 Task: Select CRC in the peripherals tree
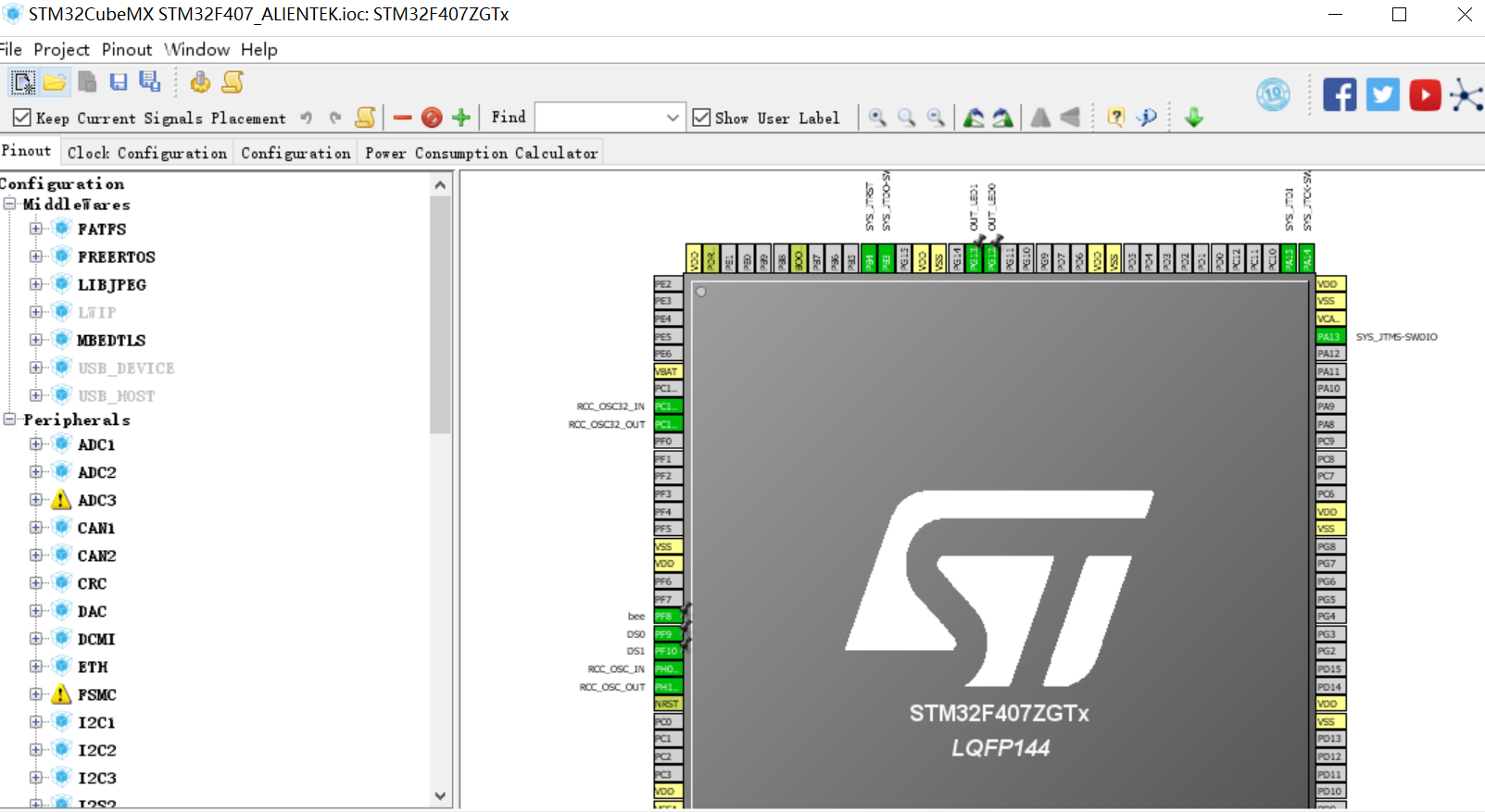coord(93,583)
